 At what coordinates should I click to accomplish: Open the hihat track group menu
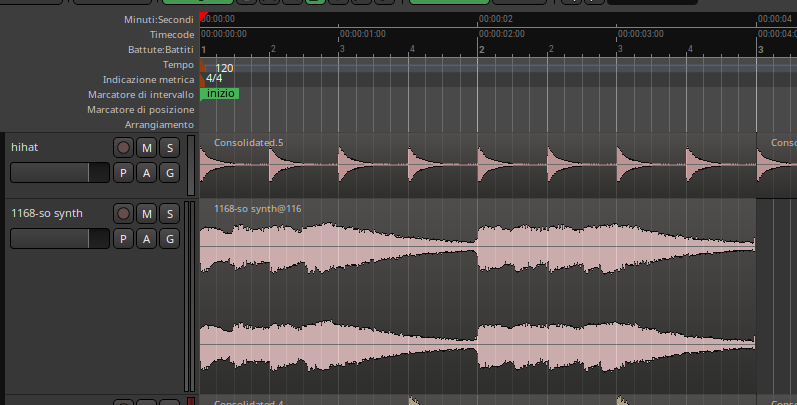pos(169,173)
